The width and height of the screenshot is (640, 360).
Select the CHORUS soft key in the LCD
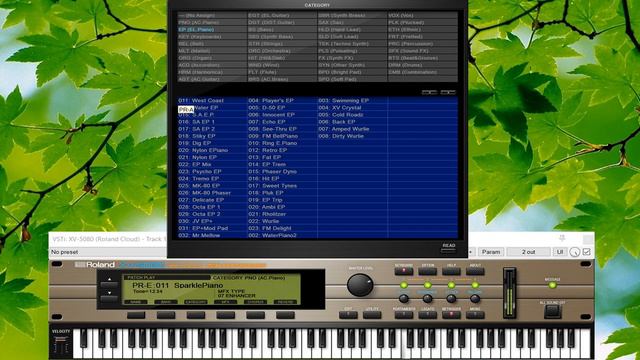click(255, 302)
